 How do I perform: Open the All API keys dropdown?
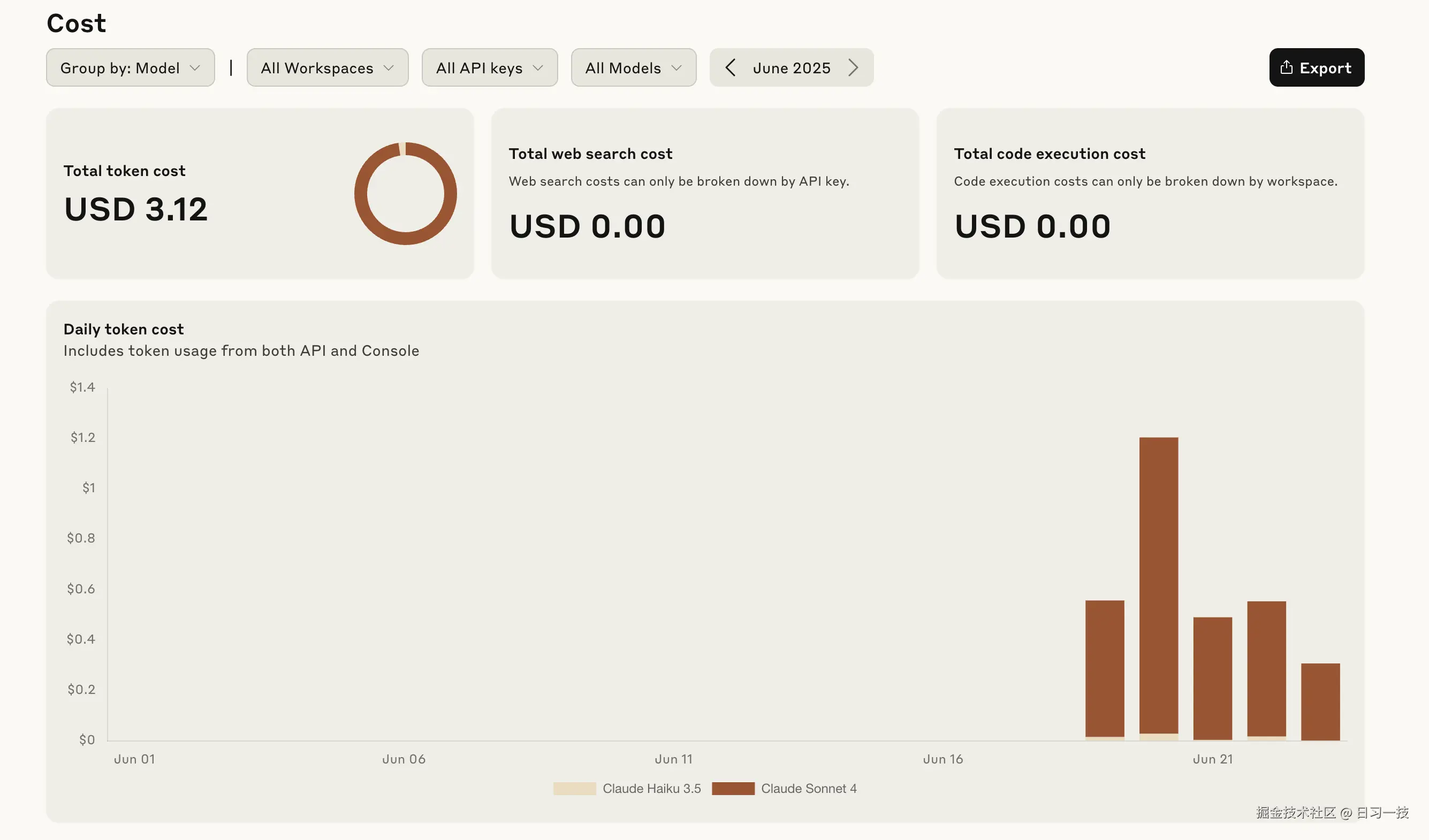[x=489, y=68]
